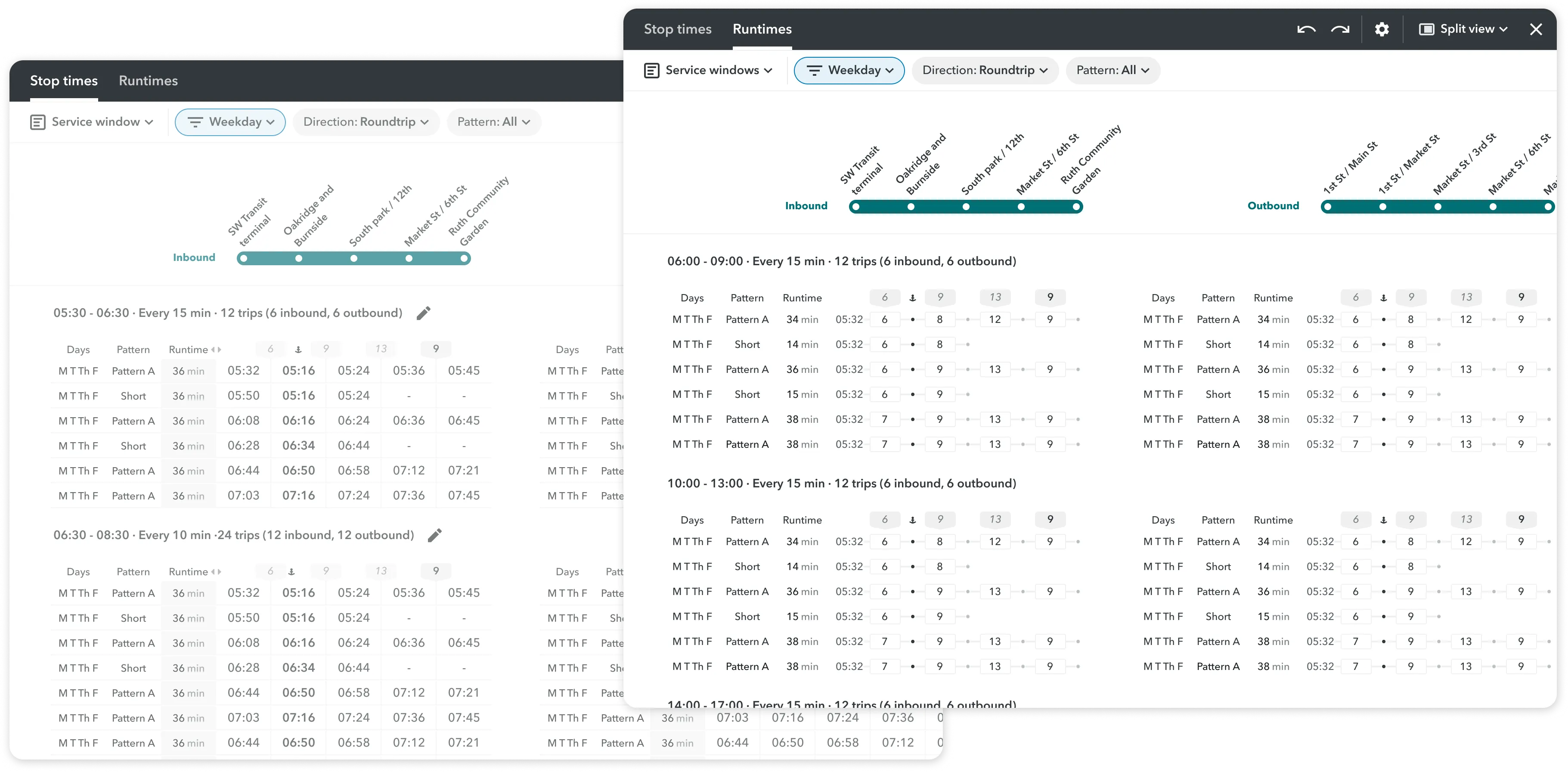Viewport: 1568px width, 772px height.
Task: Click 34 min runtime in first 06:00 - 09:00 inbound row
Action: pyautogui.click(x=802, y=319)
